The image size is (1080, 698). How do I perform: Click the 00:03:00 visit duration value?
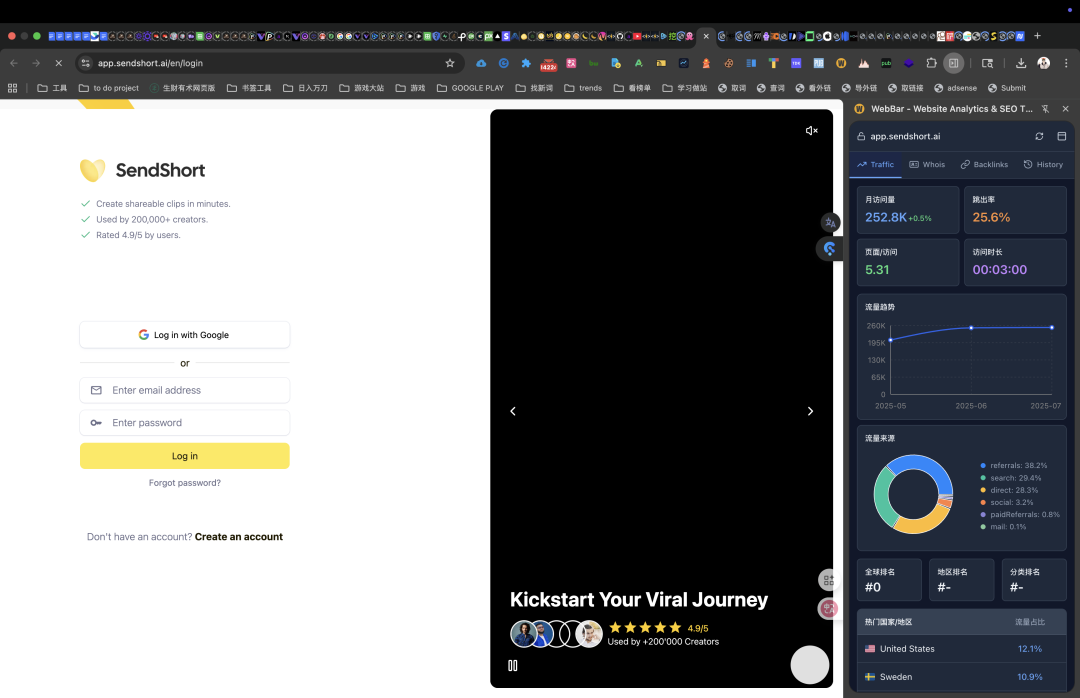tap(999, 270)
